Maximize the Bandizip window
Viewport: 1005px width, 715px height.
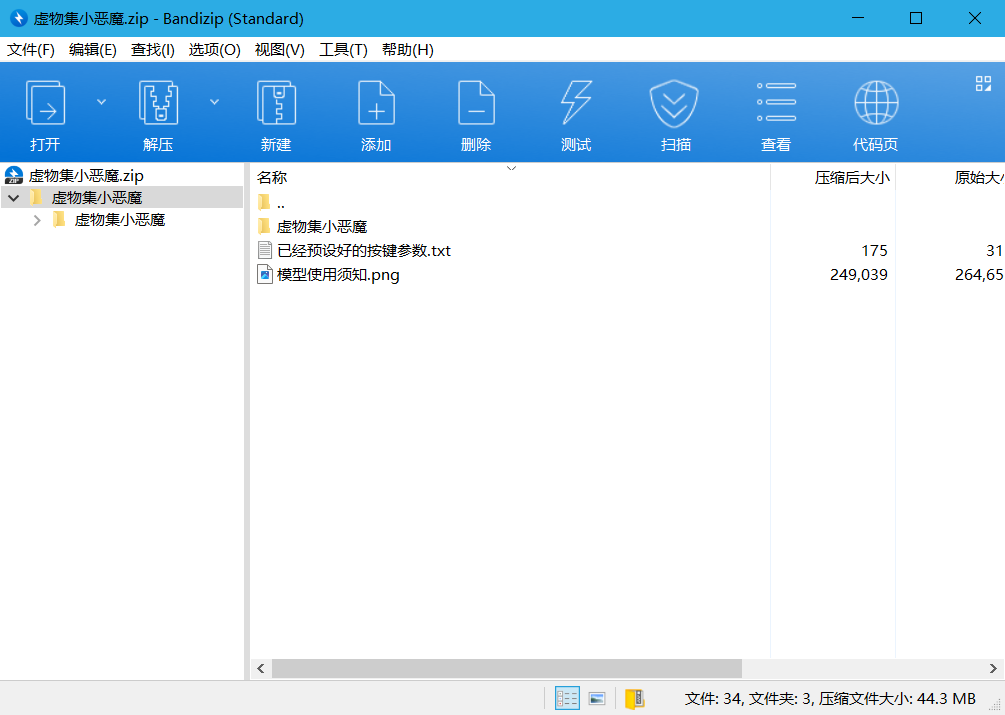point(916,18)
